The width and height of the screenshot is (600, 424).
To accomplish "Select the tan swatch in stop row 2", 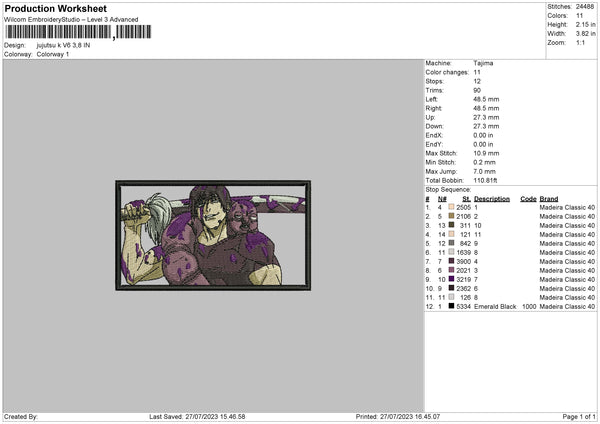I will (452, 216).
